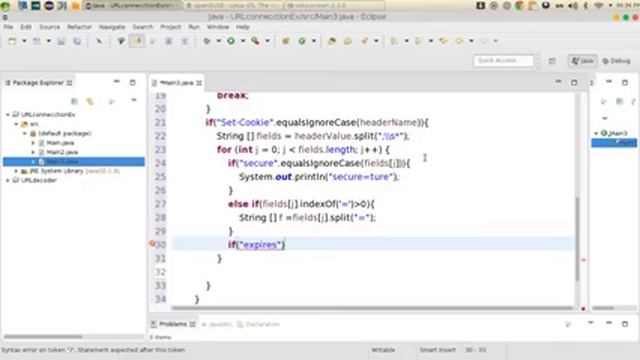The image size is (640, 360).
Task: Click the volume icon in top panel
Action: click(x=573, y=5)
